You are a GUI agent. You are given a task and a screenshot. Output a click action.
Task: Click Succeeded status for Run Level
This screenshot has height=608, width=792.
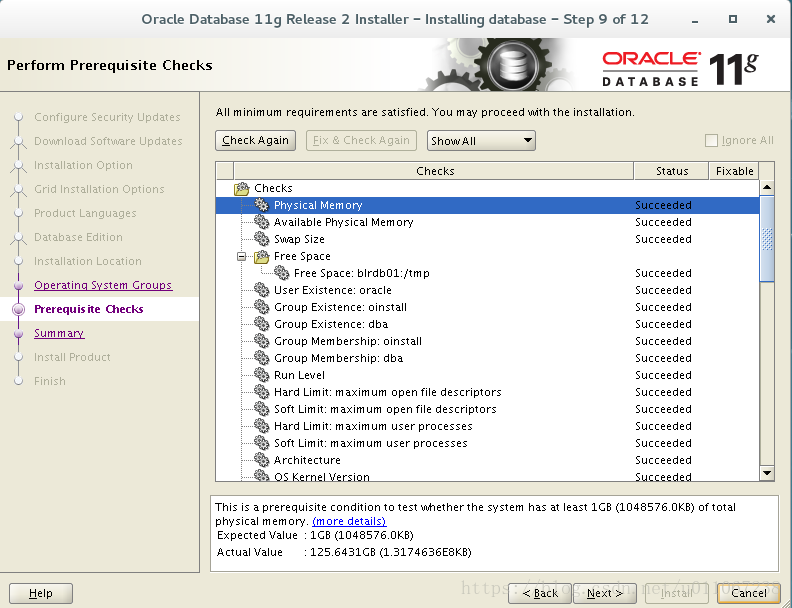pyautogui.click(x=663, y=375)
